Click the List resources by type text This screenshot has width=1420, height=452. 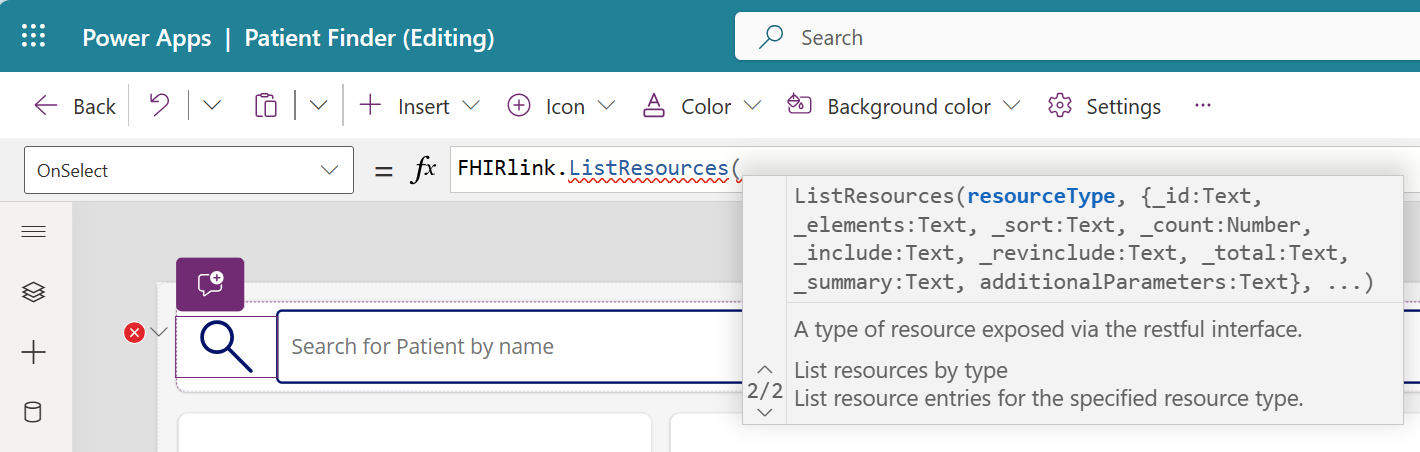click(x=901, y=371)
